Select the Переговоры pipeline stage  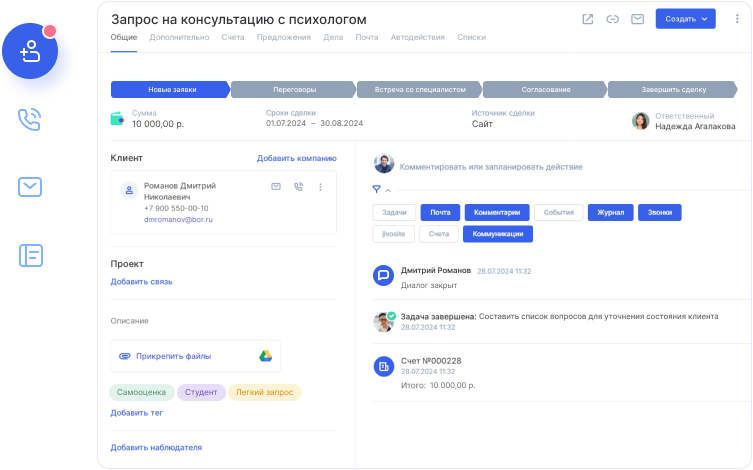pos(294,89)
